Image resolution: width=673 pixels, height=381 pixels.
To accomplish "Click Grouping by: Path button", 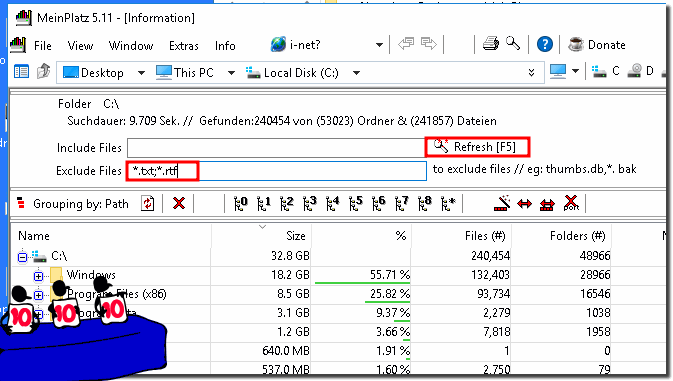I will pyautogui.click(x=73, y=203).
